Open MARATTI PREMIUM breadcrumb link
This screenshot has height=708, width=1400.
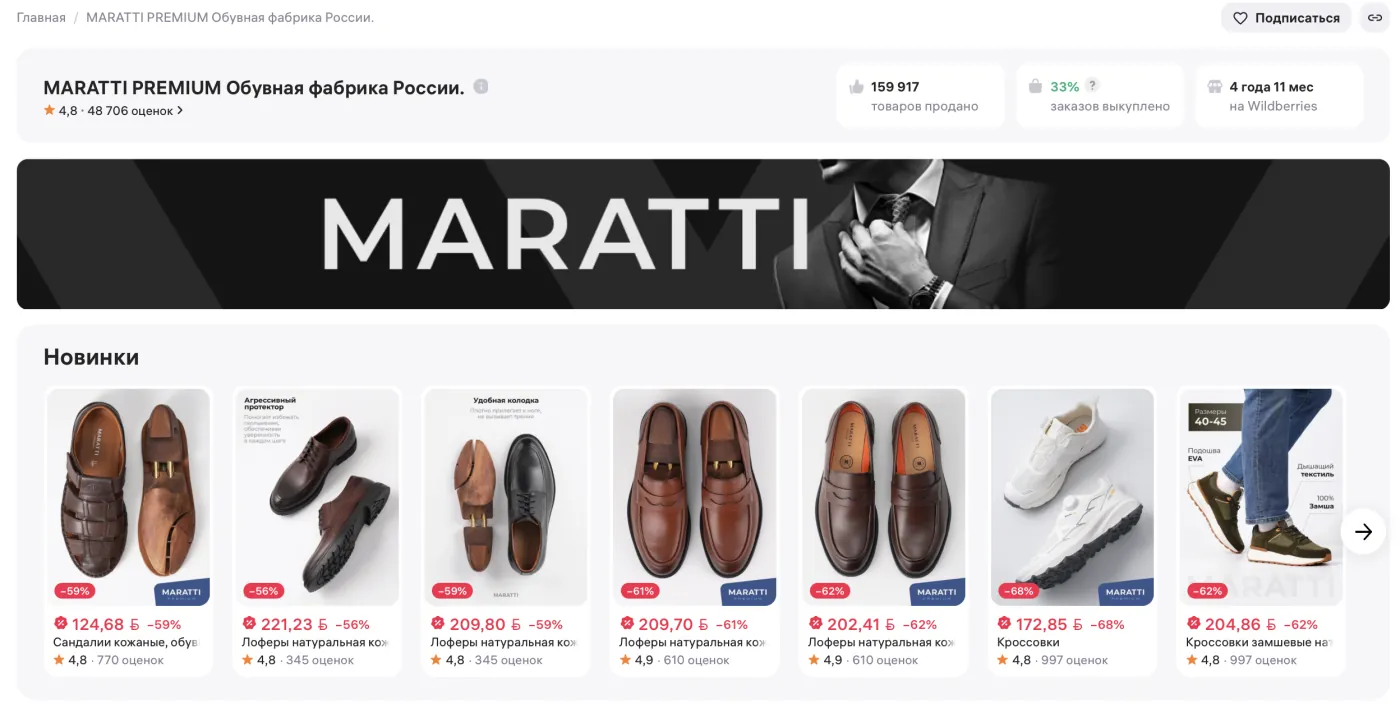(230, 18)
